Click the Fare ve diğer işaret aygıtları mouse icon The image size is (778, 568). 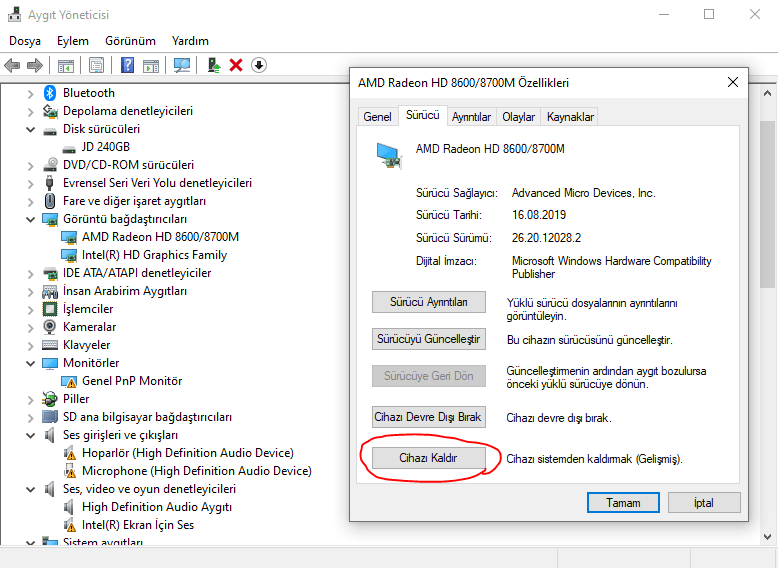click(x=50, y=201)
